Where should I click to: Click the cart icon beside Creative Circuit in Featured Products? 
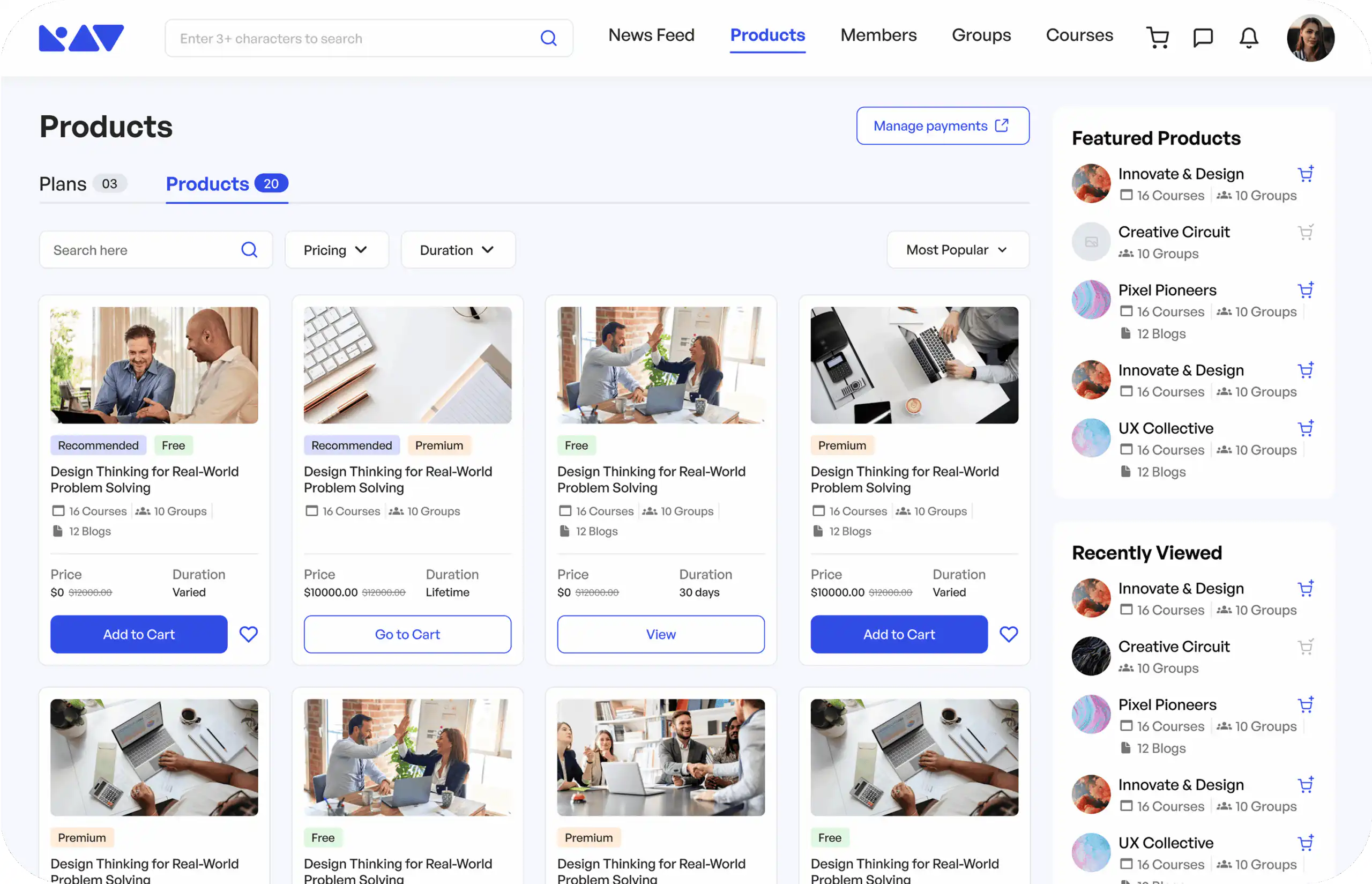(1306, 232)
